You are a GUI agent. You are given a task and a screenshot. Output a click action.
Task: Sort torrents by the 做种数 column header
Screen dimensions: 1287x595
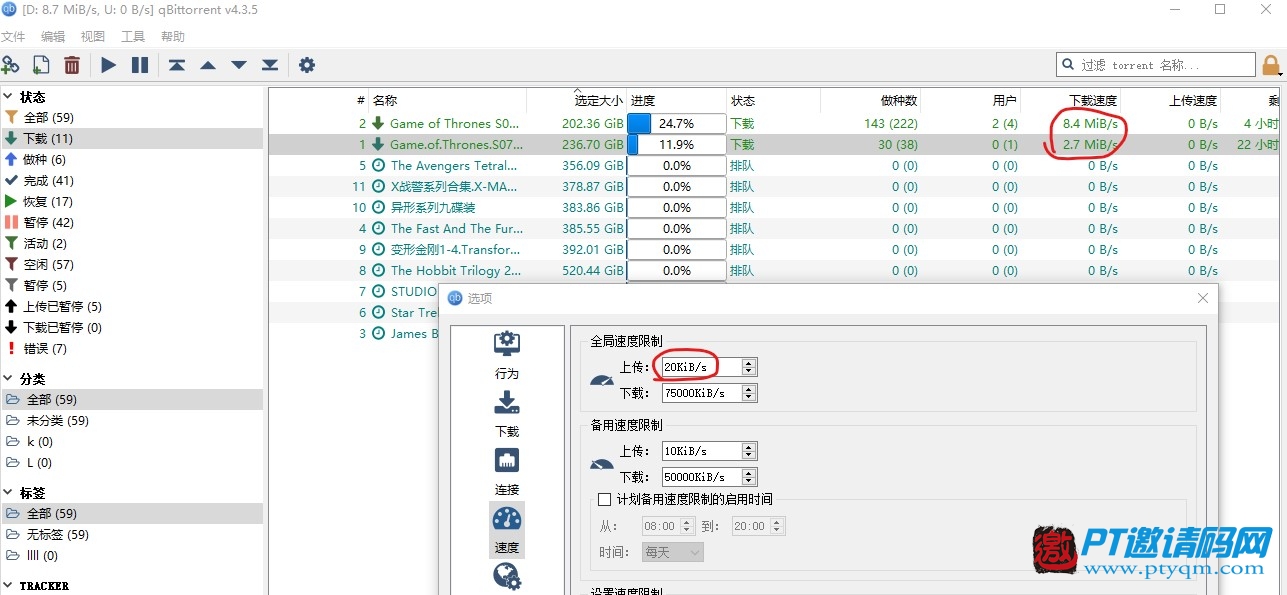tap(870, 100)
